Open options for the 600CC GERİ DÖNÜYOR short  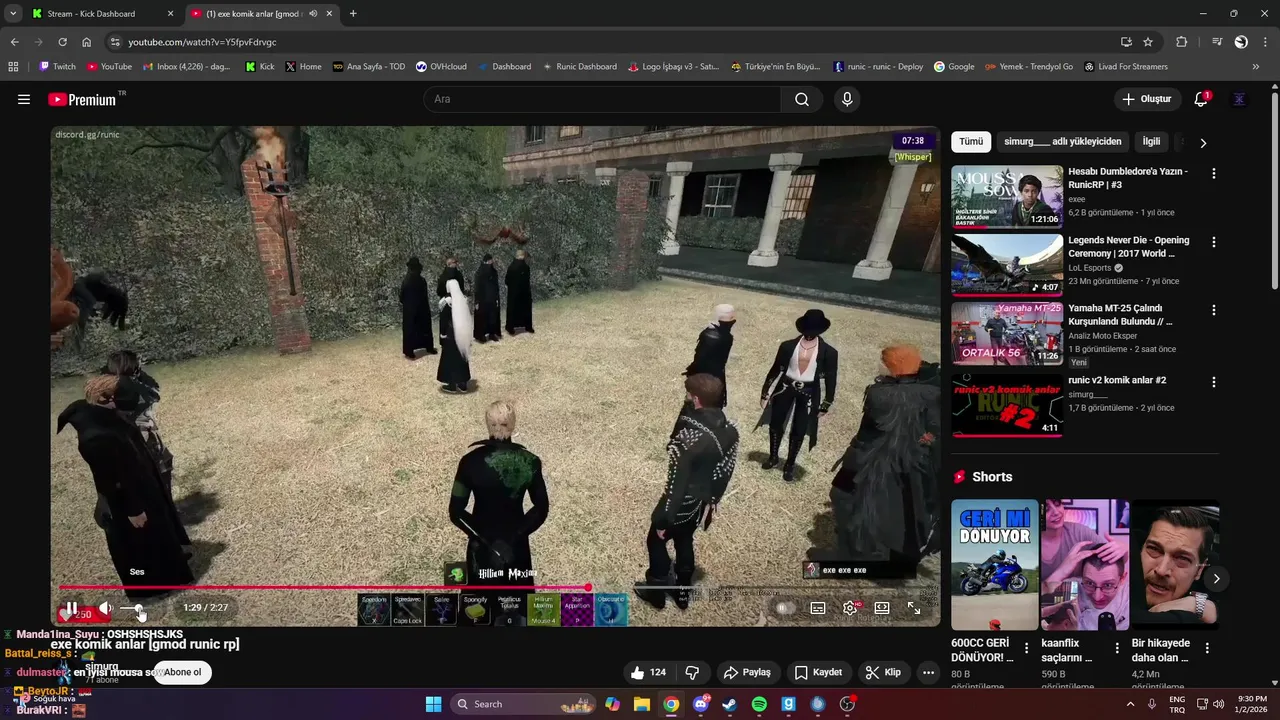click(1027, 648)
